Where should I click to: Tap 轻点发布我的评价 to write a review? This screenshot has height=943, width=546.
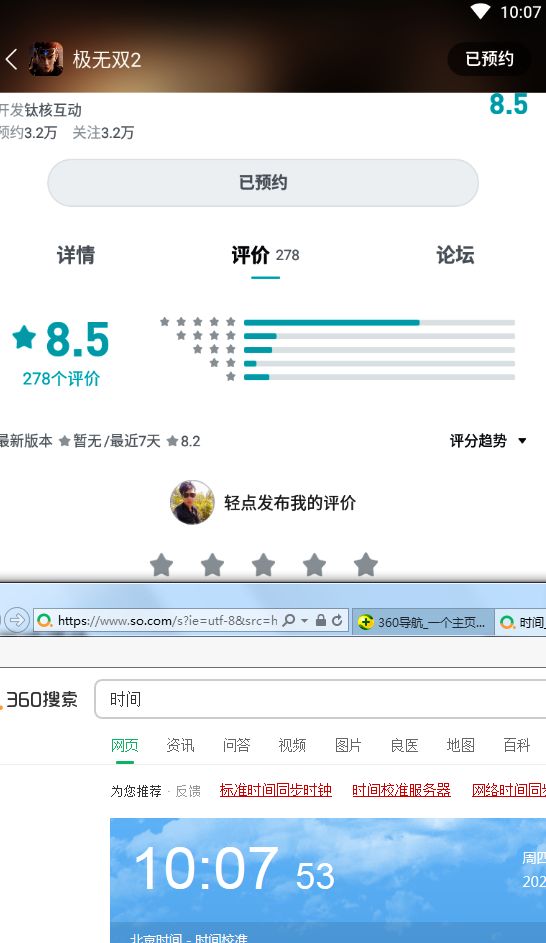[x=290, y=503]
